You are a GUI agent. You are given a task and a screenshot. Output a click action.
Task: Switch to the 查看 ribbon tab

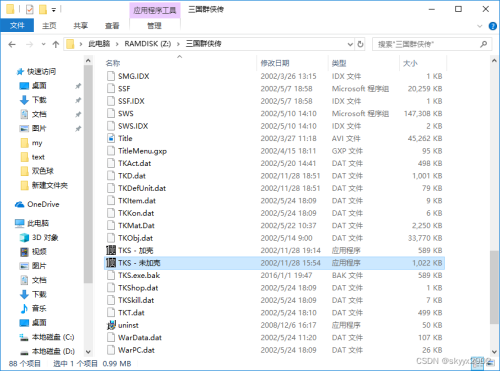[x=112, y=26]
